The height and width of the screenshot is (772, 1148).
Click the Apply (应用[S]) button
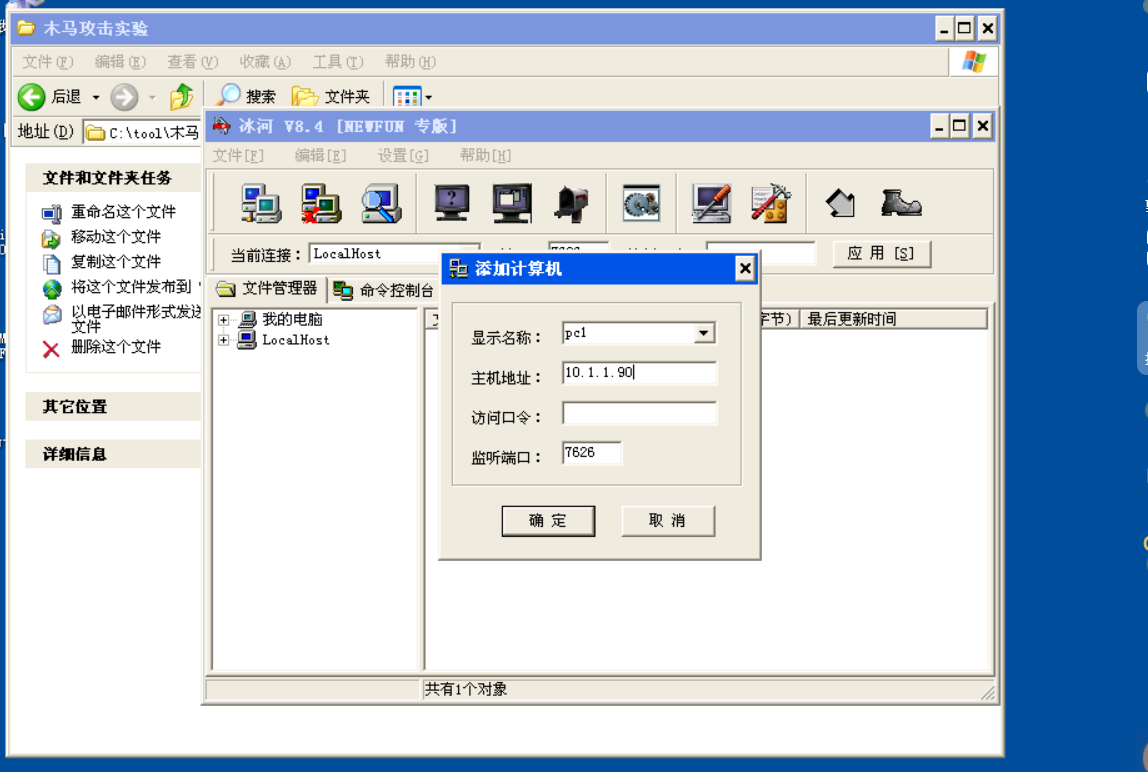click(x=882, y=253)
